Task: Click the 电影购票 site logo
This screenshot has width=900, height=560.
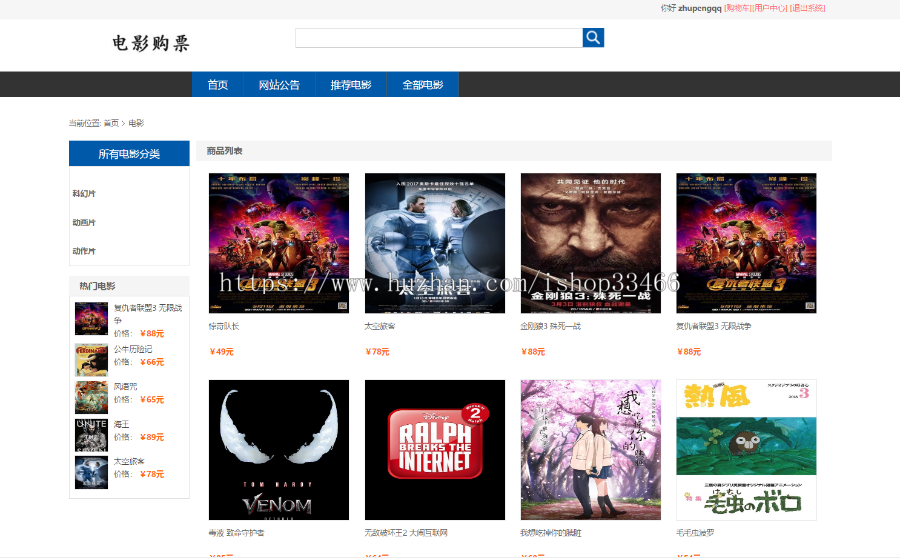Action: (150, 43)
